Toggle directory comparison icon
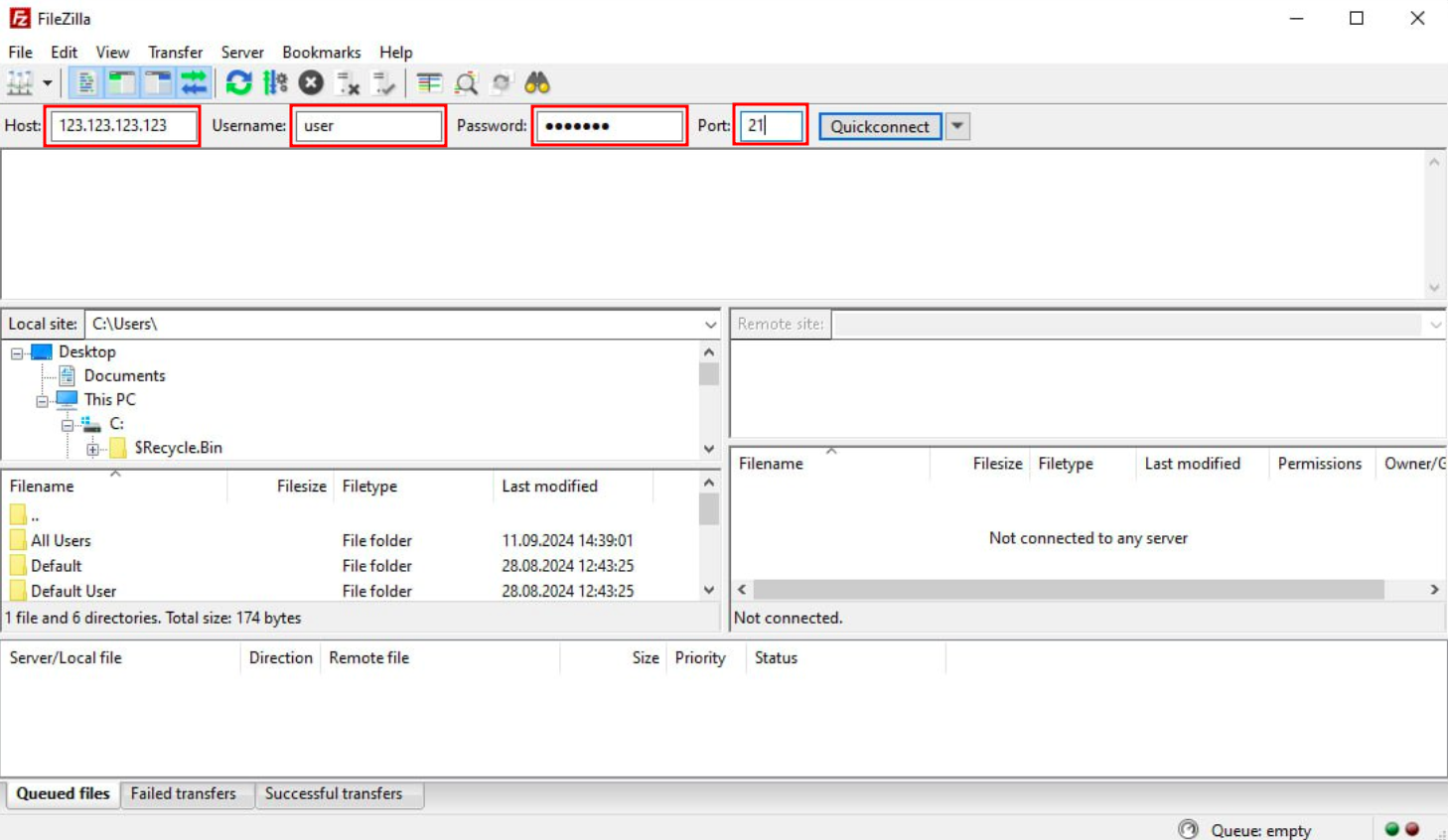Viewport: 1448px width, 840px height. pos(466,83)
